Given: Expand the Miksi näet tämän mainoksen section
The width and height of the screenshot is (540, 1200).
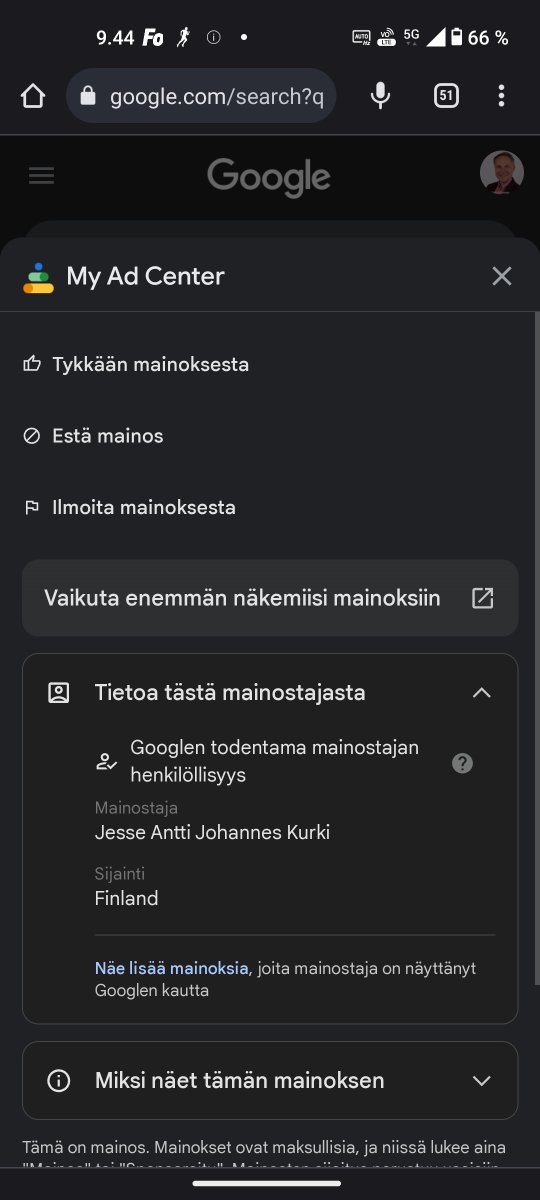Looking at the screenshot, I should click(x=270, y=1081).
